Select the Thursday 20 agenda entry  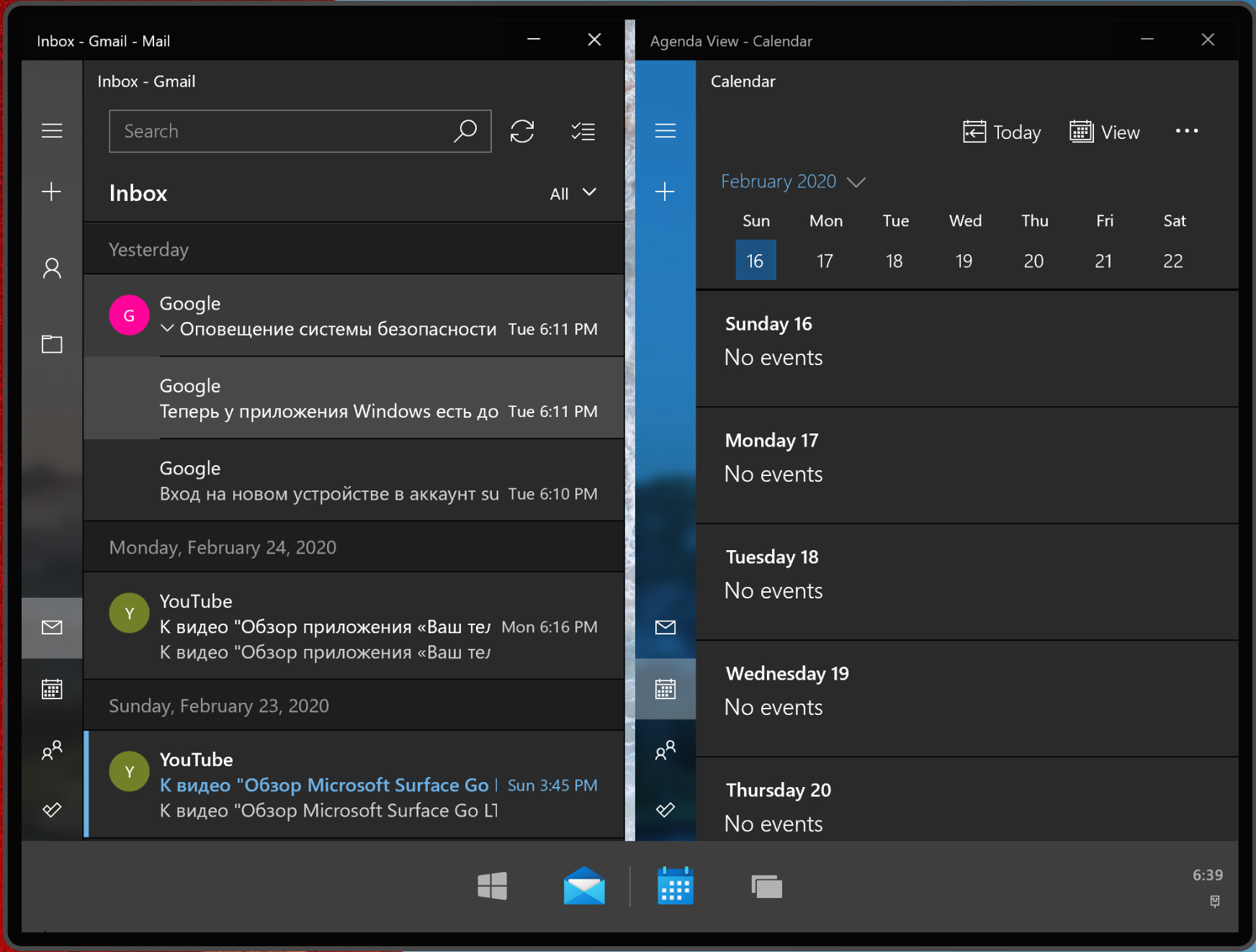[x=967, y=799]
